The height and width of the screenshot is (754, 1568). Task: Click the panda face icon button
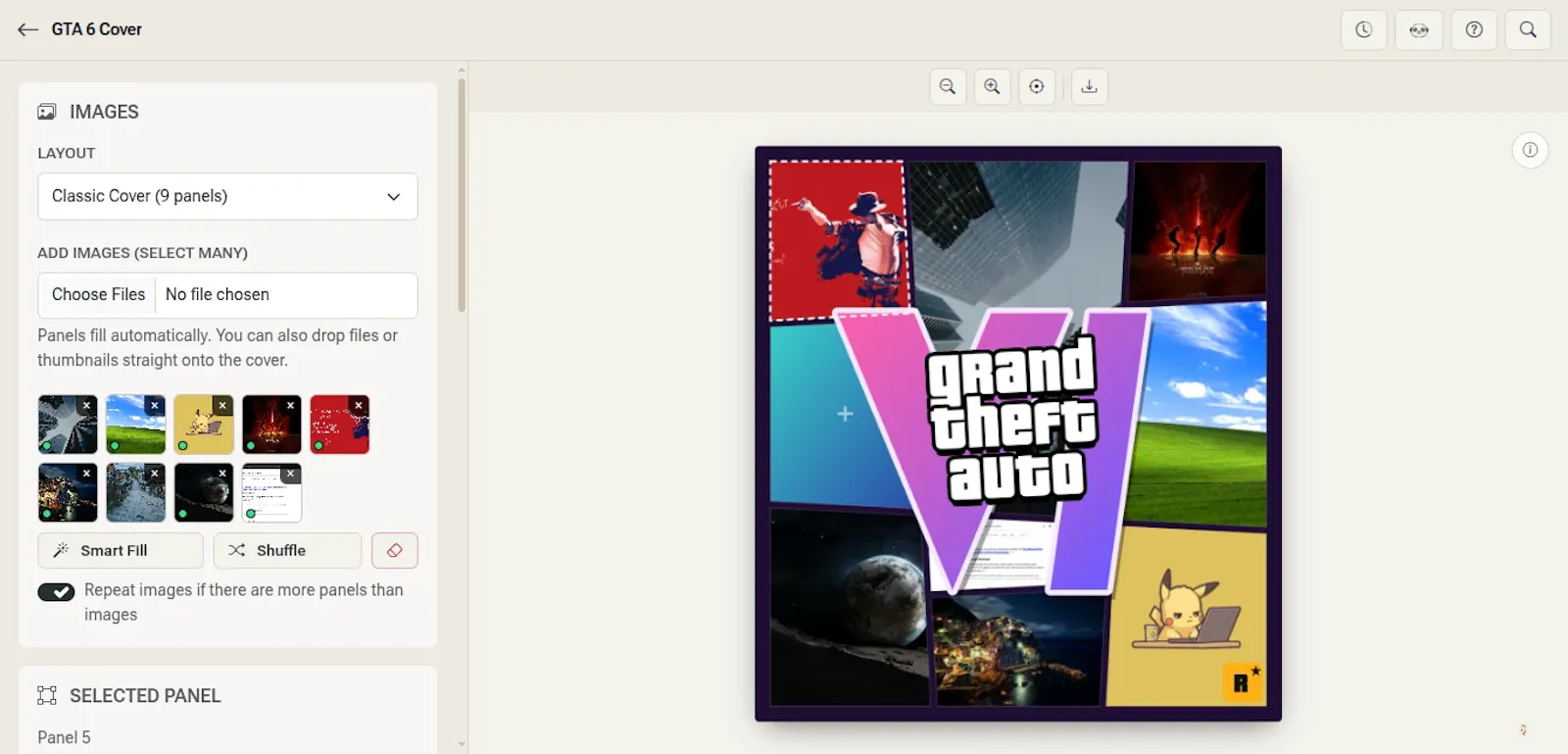pos(1419,29)
